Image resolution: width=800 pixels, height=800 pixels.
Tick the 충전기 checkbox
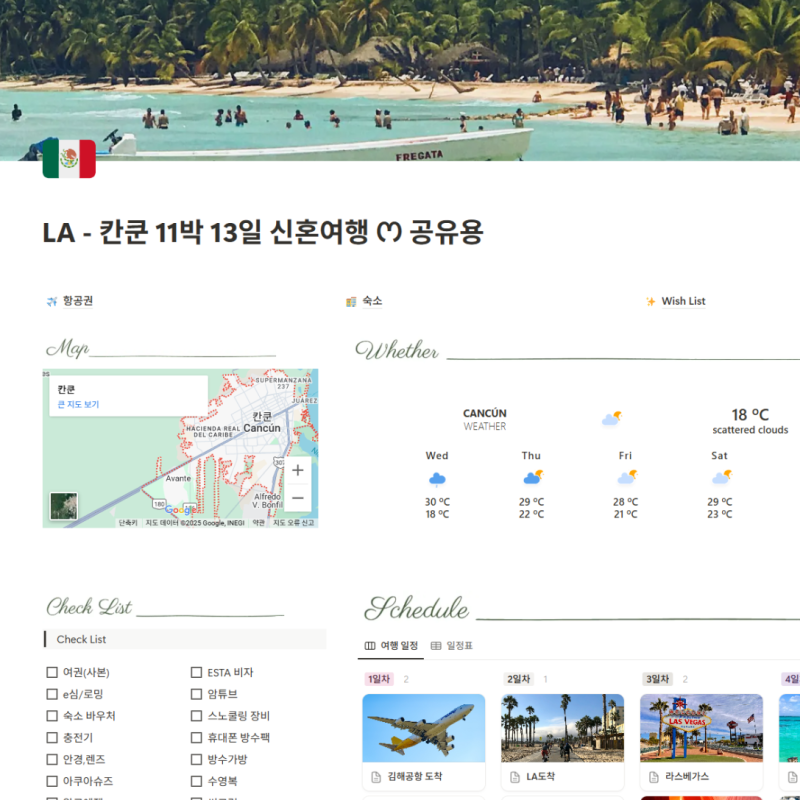52,738
